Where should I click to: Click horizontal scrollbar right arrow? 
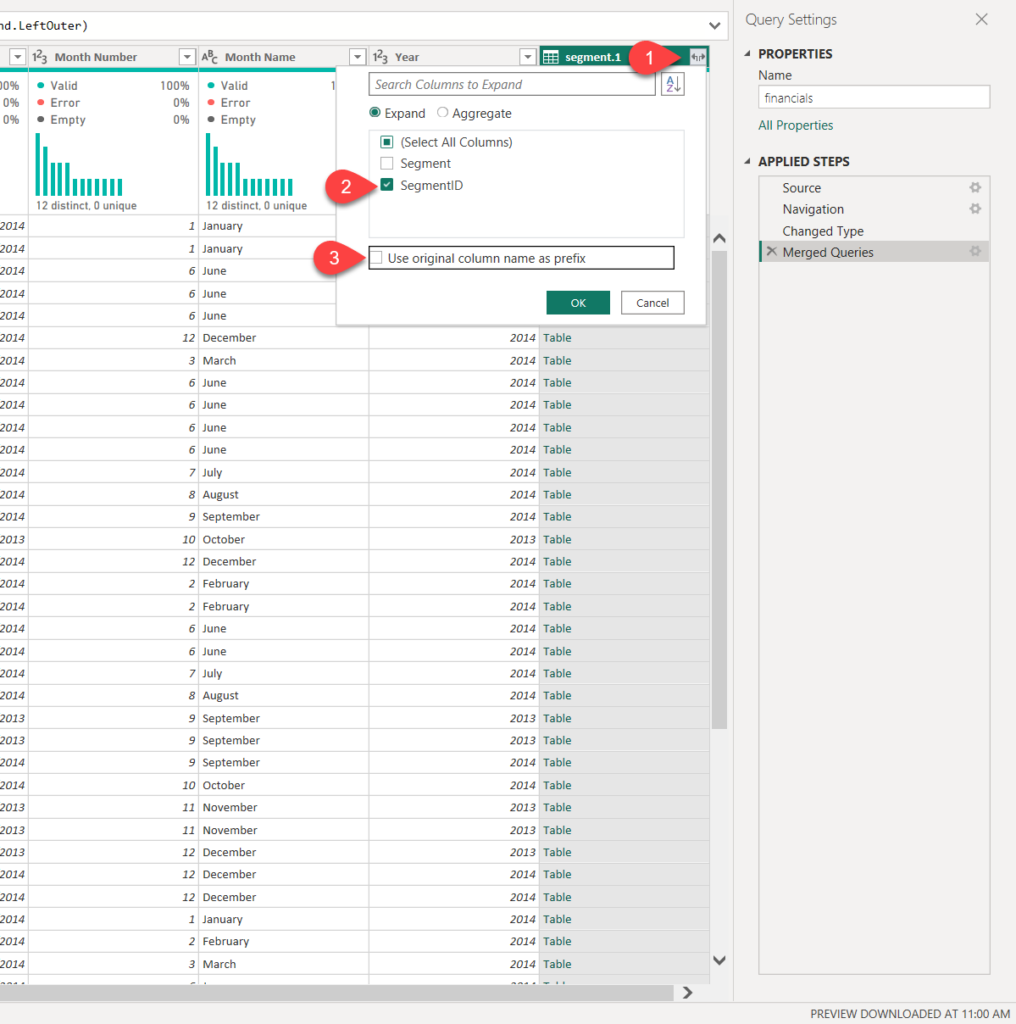(x=688, y=992)
